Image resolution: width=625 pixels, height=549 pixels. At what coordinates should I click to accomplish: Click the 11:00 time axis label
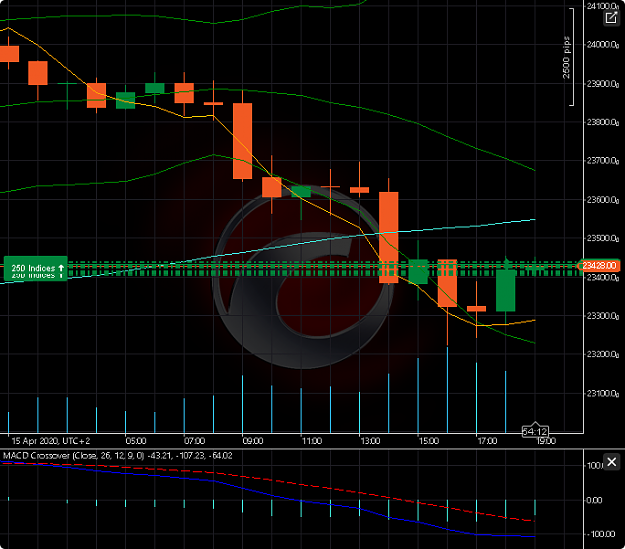point(311,441)
